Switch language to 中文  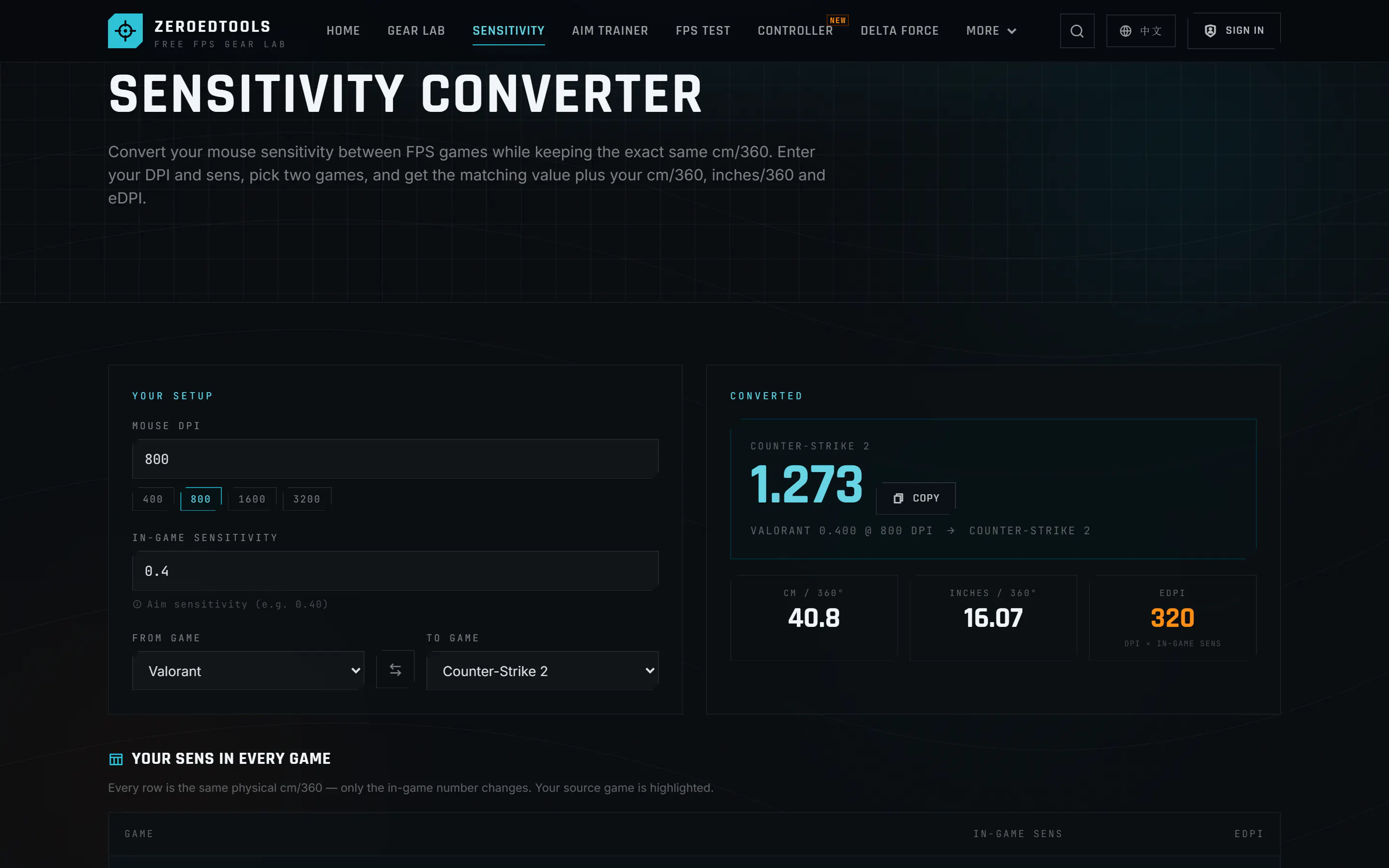(1141, 31)
